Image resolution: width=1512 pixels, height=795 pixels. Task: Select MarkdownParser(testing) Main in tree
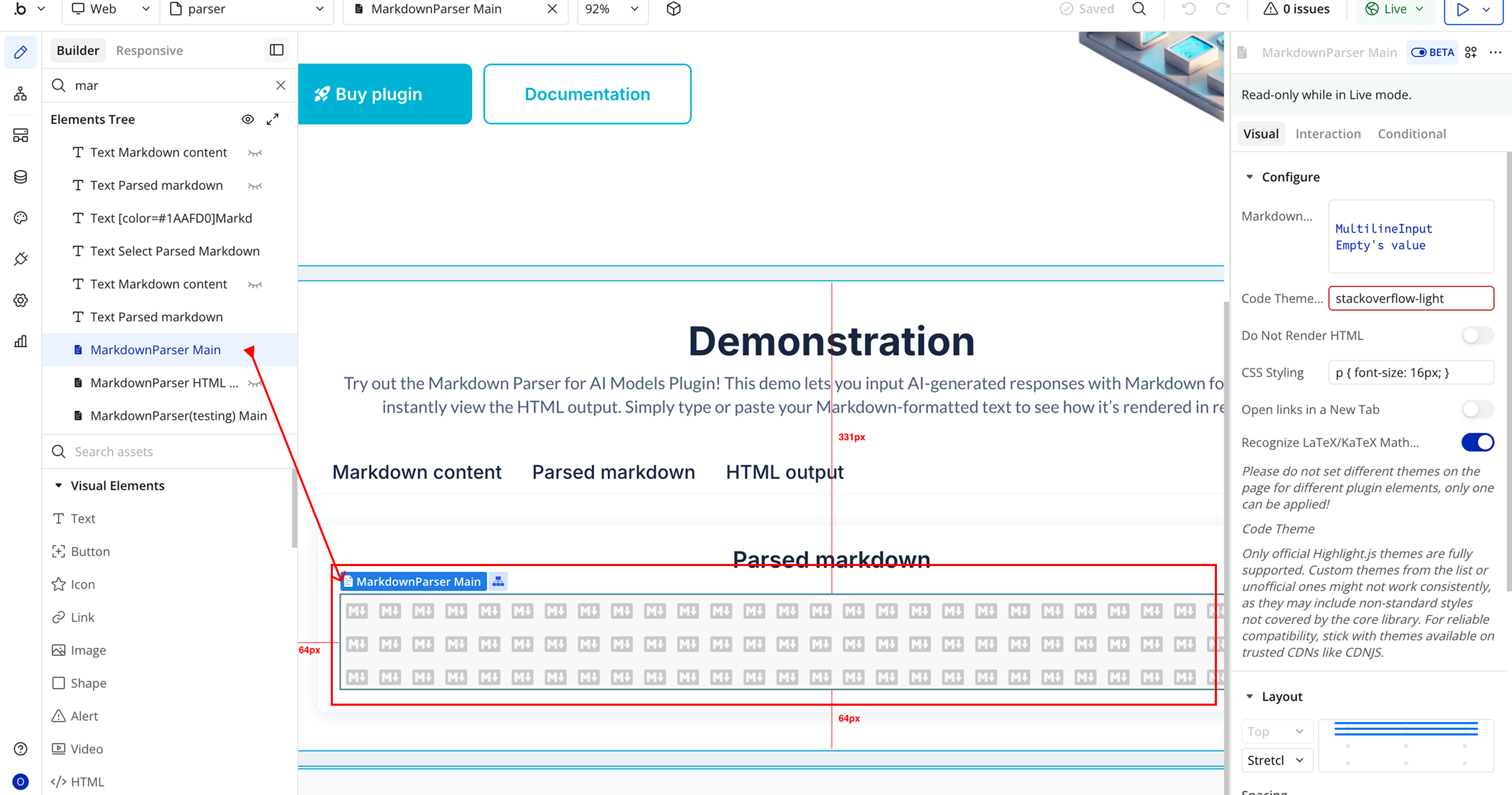point(178,416)
